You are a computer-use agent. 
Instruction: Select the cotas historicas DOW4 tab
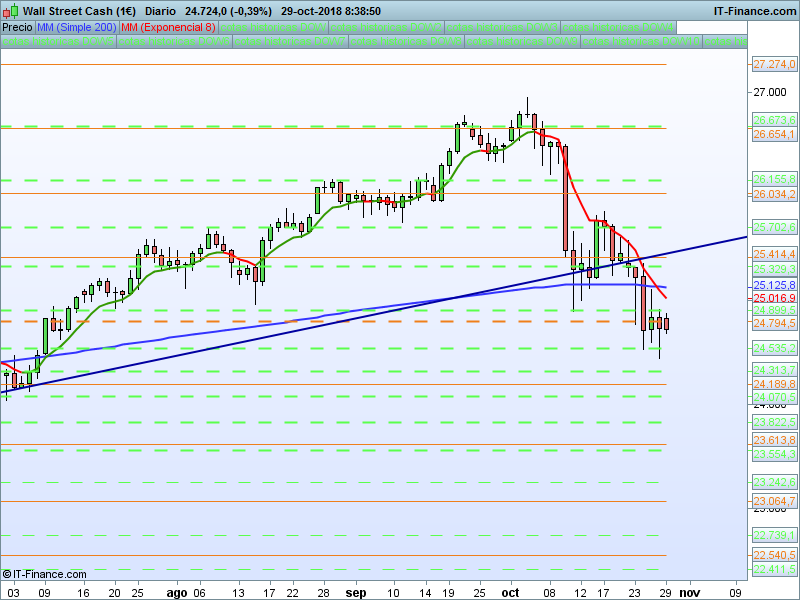618,27
